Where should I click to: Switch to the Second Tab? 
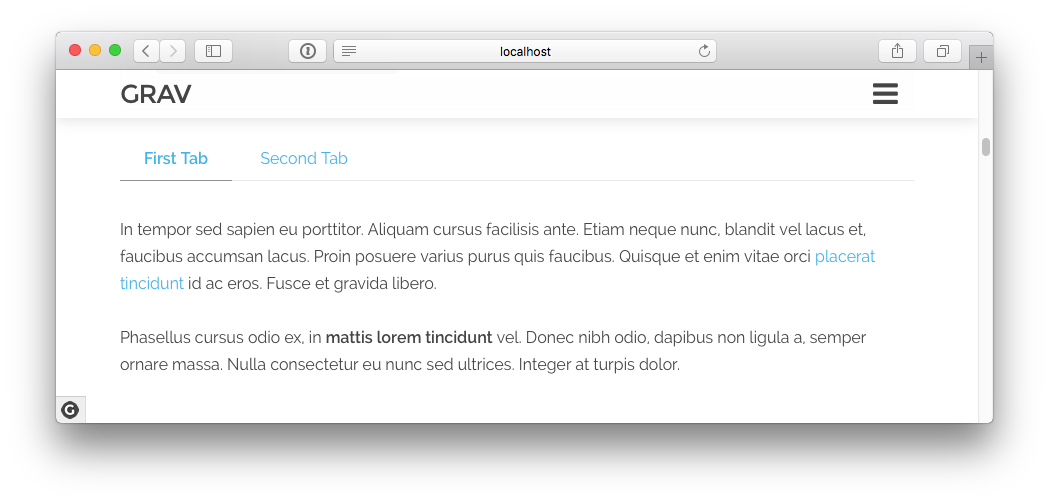(304, 159)
